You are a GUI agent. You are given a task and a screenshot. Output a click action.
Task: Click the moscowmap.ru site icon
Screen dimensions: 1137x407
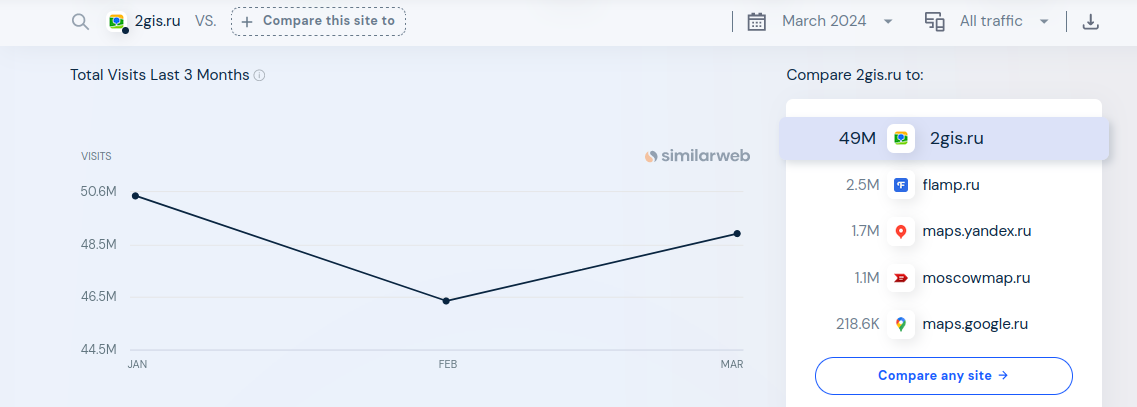[x=901, y=278]
